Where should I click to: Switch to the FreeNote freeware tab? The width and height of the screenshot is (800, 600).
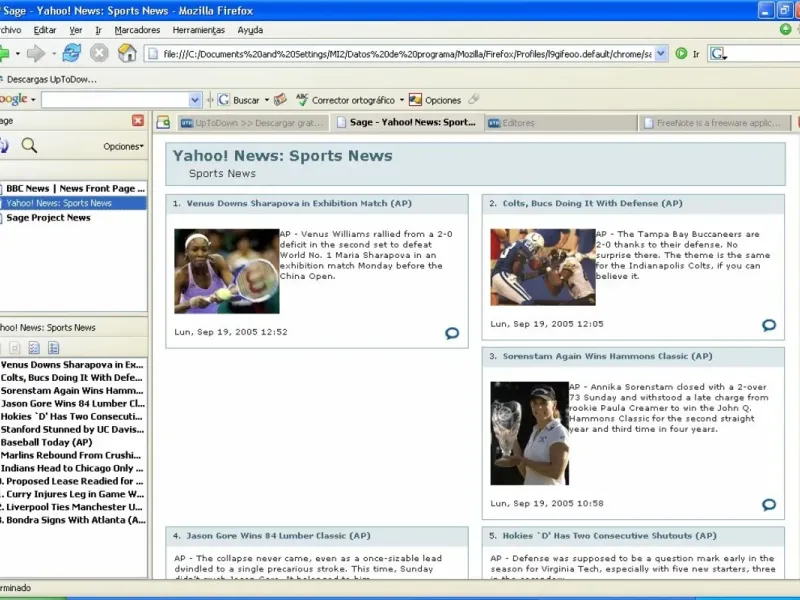714,123
